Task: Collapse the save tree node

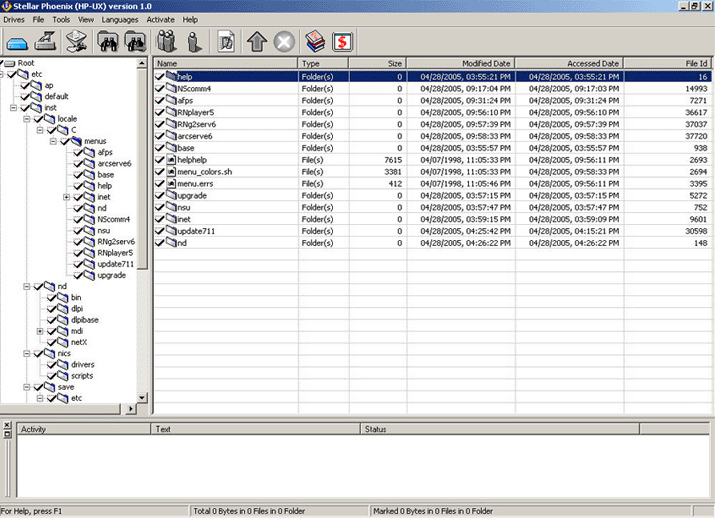Action: (27, 387)
